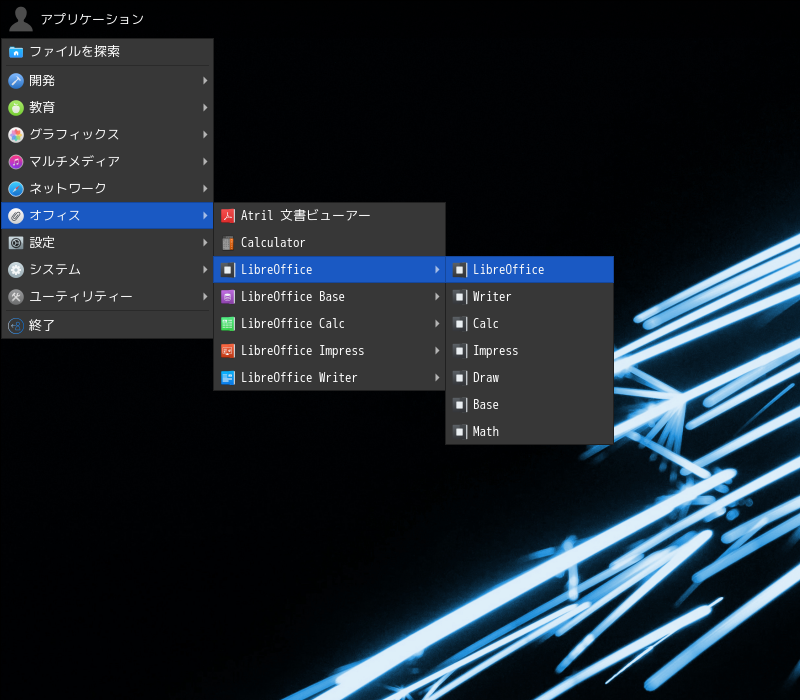Open LibreOffice Impress submenu entry
The height and width of the screenshot is (700, 800).
[x=330, y=351]
